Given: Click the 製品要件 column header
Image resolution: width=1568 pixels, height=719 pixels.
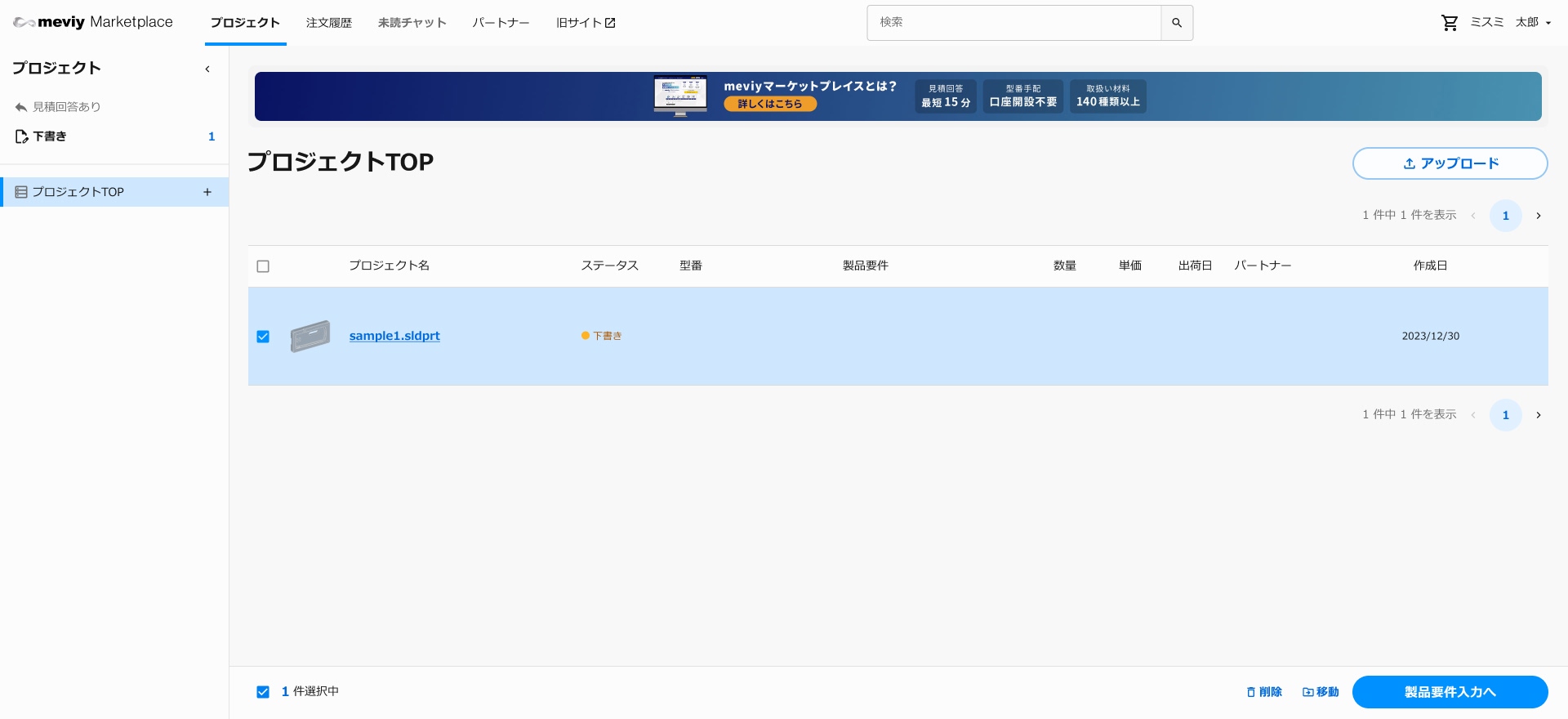Looking at the screenshot, I should 866,266.
